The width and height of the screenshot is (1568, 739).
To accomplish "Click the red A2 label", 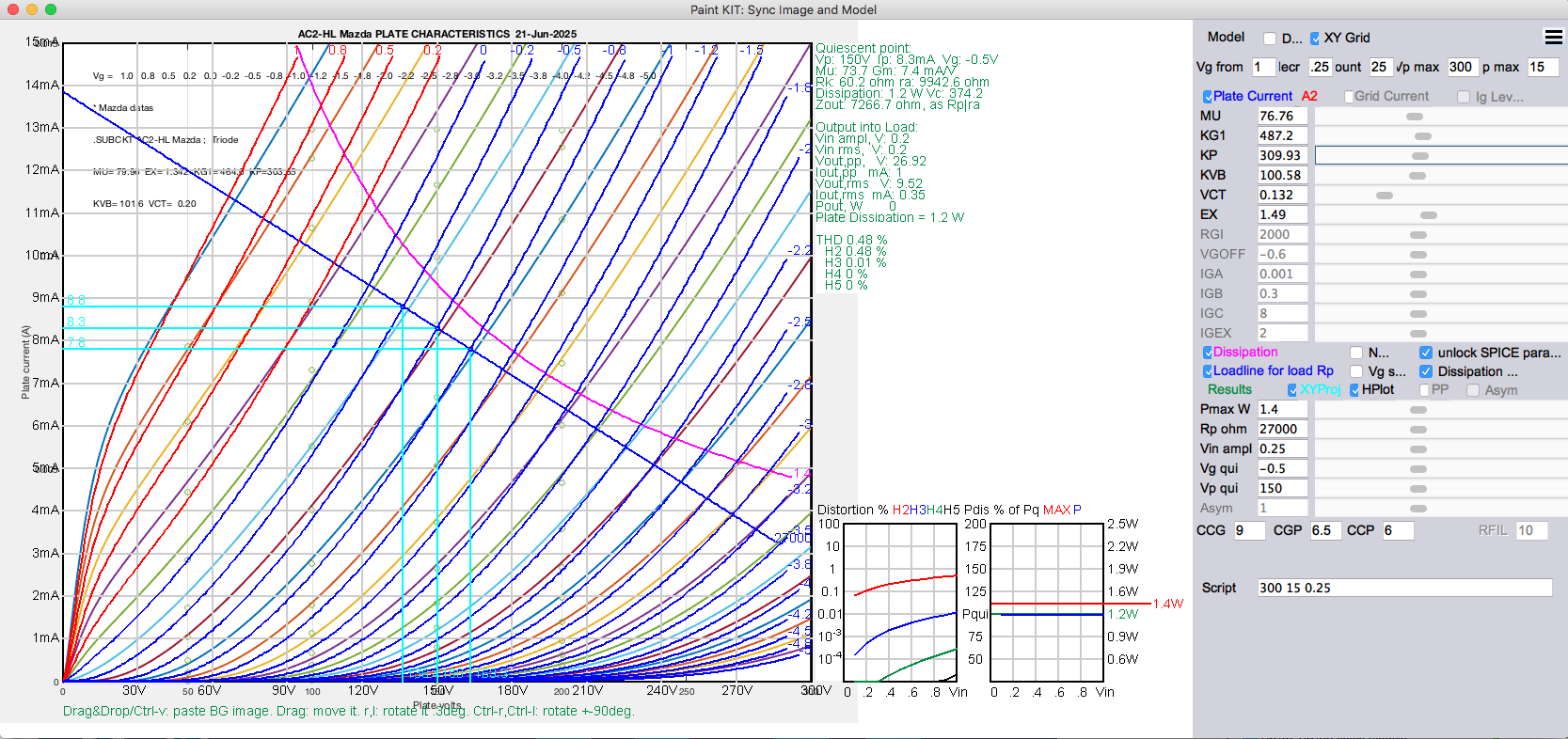I will click(x=1309, y=97).
